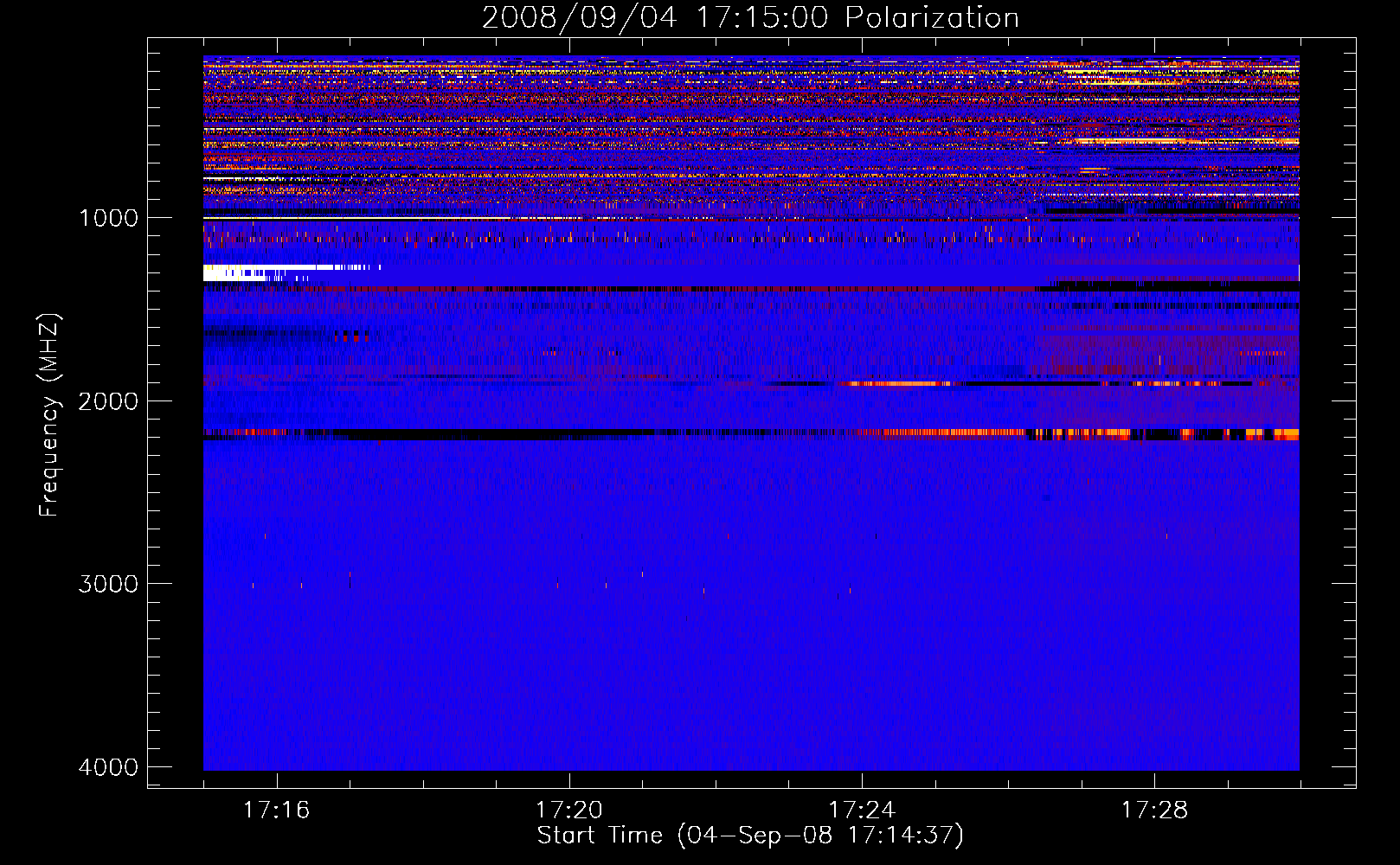This screenshot has width=1400, height=865.
Task: Click the black-red horizontal band near 2200 MHz
Action: point(751,434)
